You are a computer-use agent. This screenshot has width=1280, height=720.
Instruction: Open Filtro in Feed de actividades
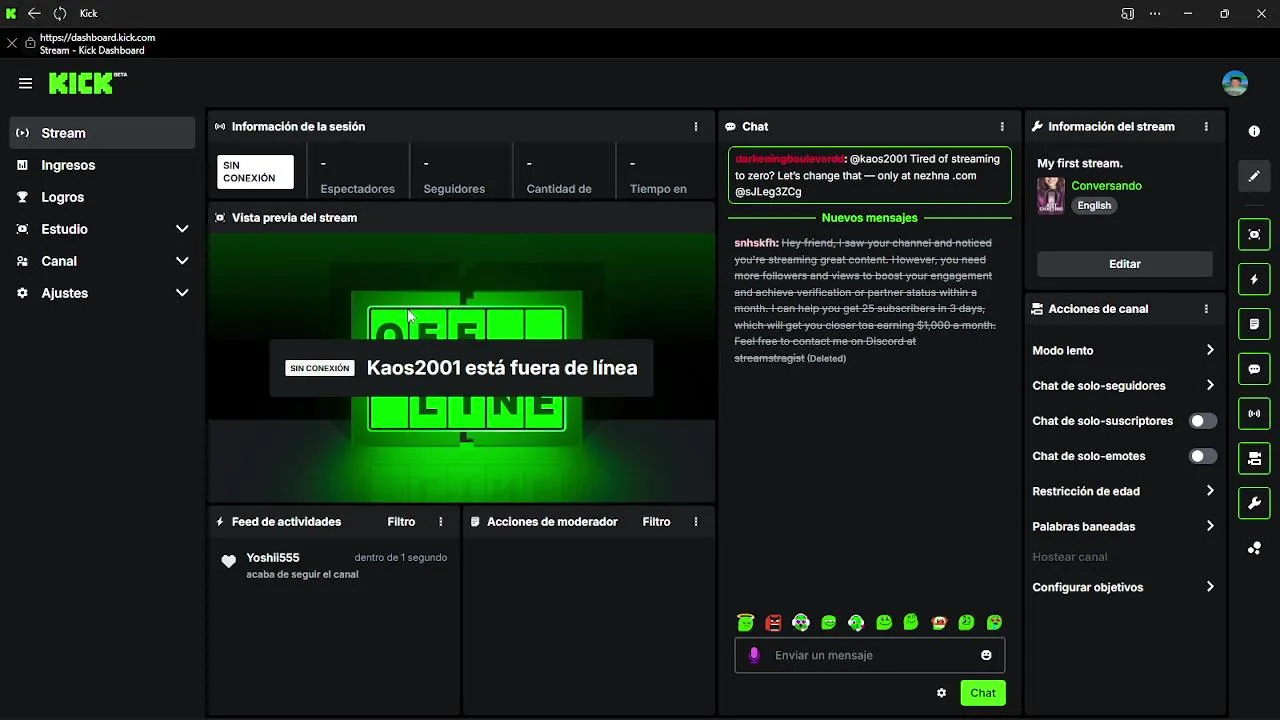tap(401, 522)
